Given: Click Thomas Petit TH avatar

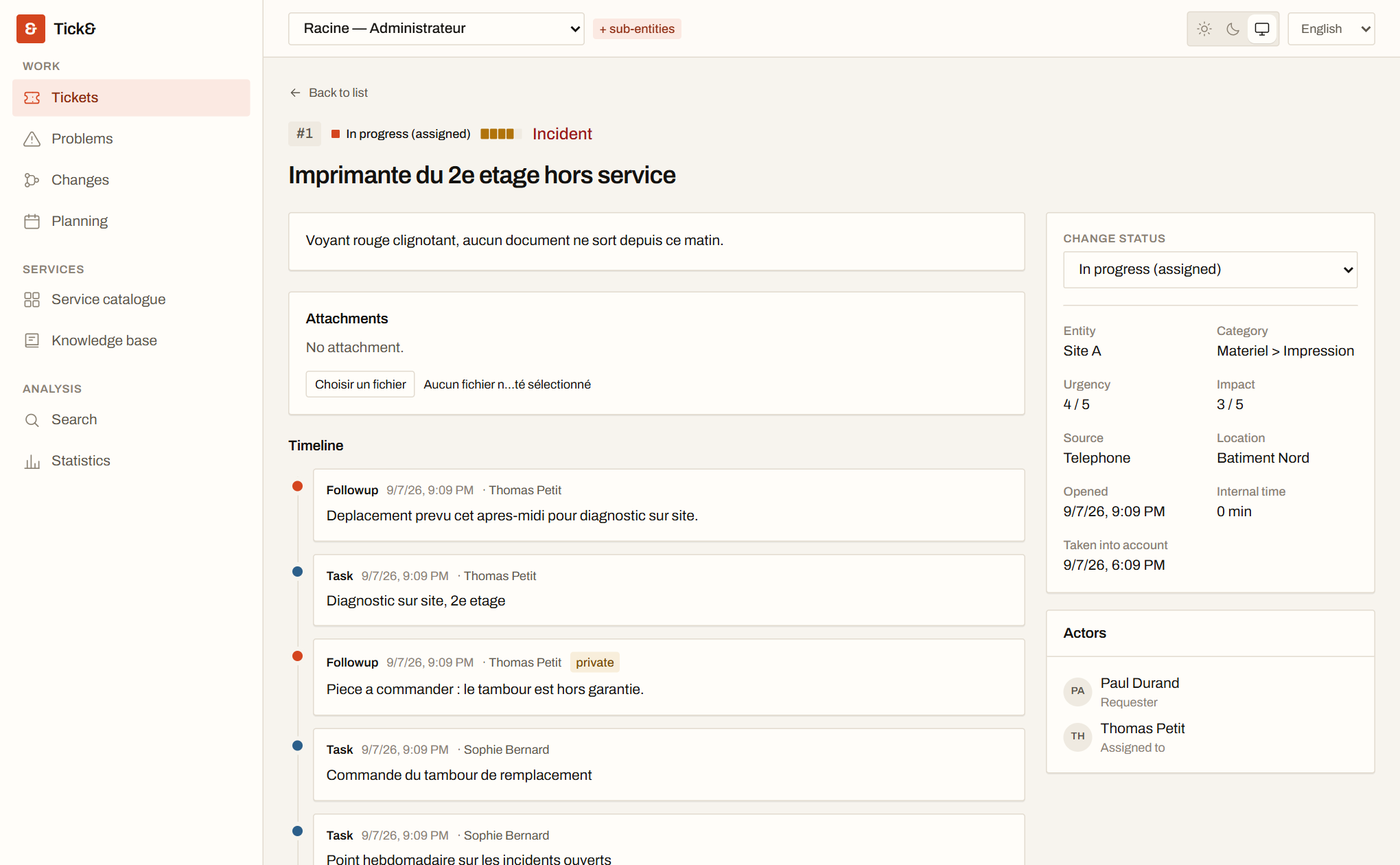Looking at the screenshot, I should [x=1077, y=736].
